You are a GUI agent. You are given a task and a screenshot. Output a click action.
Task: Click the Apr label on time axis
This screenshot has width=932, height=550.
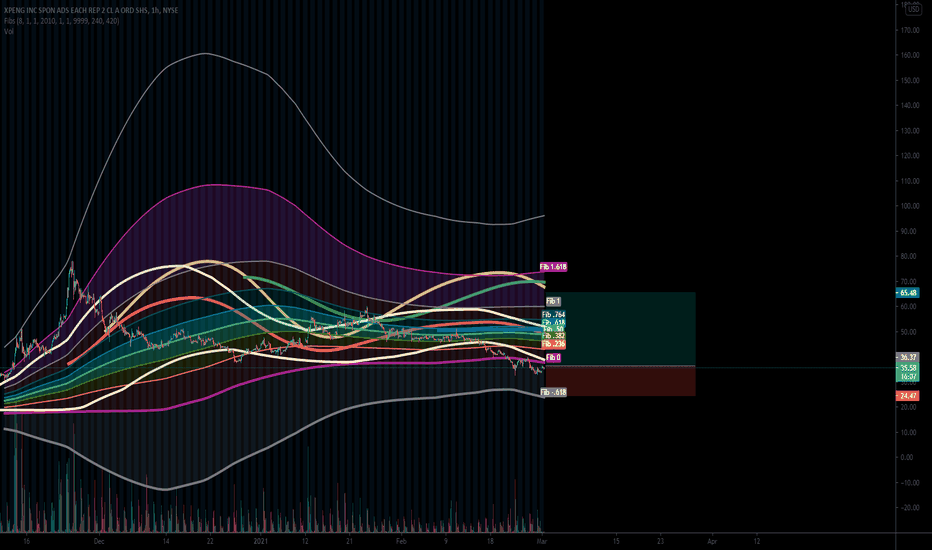coord(712,542)
